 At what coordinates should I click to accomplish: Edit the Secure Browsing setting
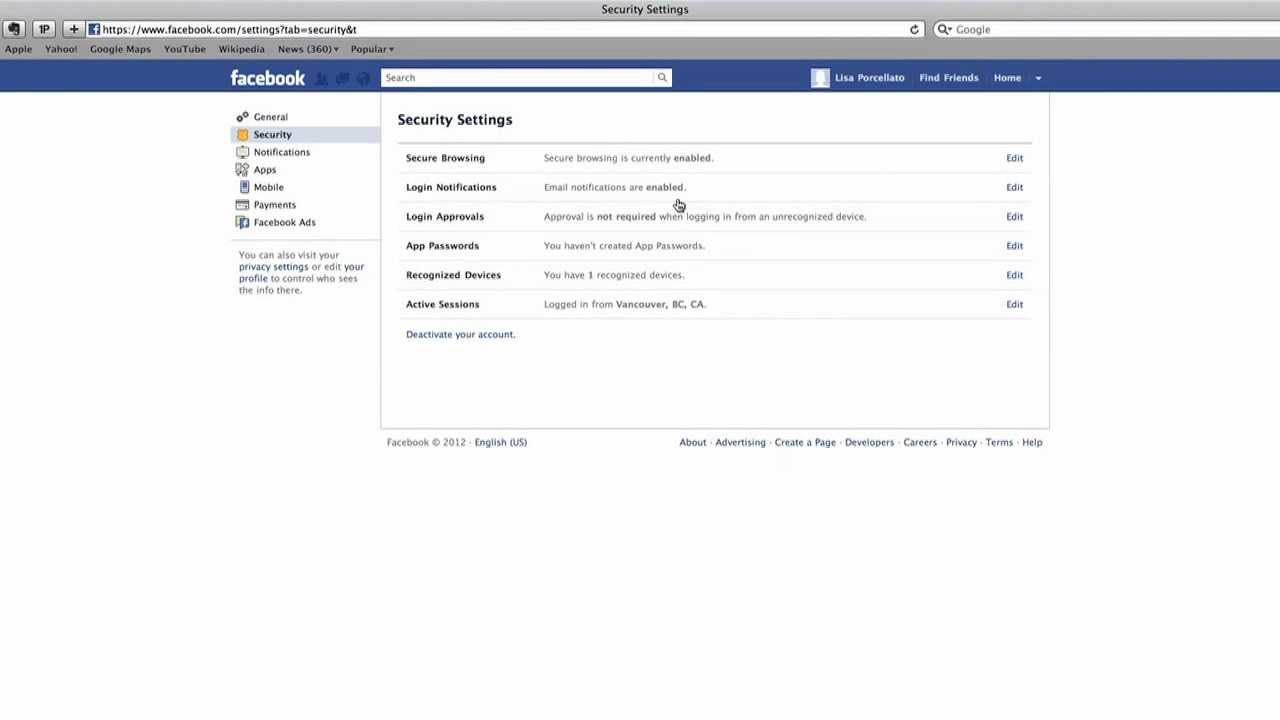pos(1014,158)
